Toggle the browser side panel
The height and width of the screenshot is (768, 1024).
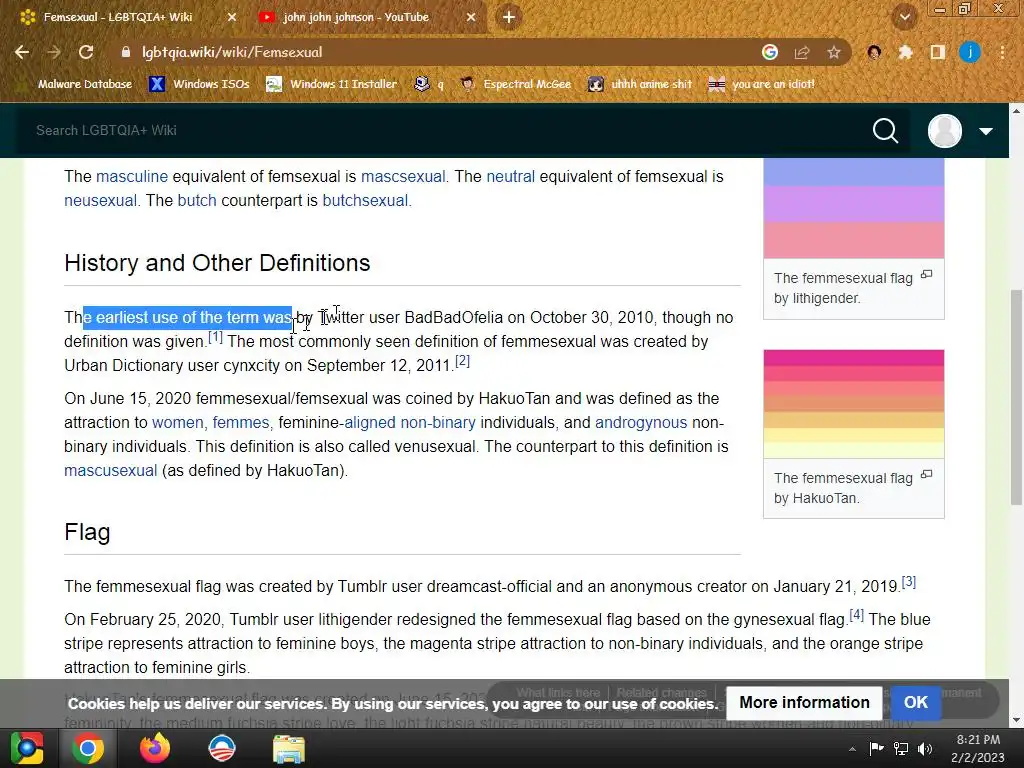[937, 52]
